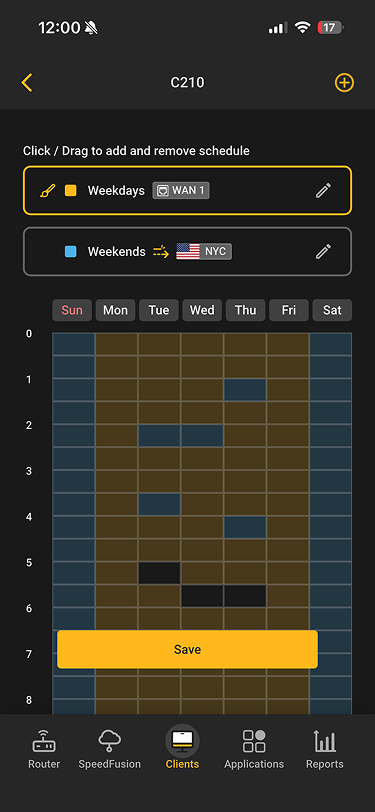The height and width of the screenshot is (812, 375).
Task: Tap the yellow back arrow icon
Action: [27, 83]
